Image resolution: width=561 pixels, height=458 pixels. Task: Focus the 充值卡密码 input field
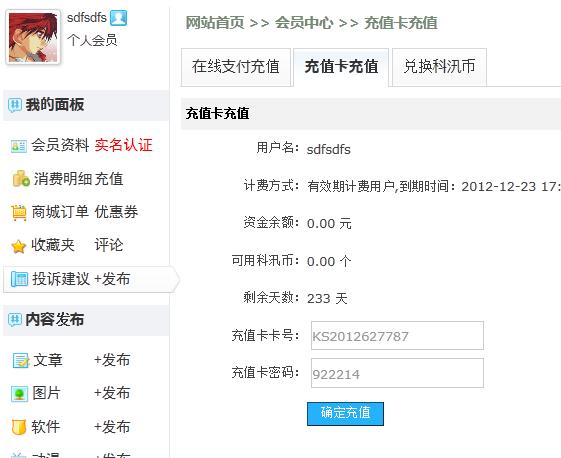(397, 373)
